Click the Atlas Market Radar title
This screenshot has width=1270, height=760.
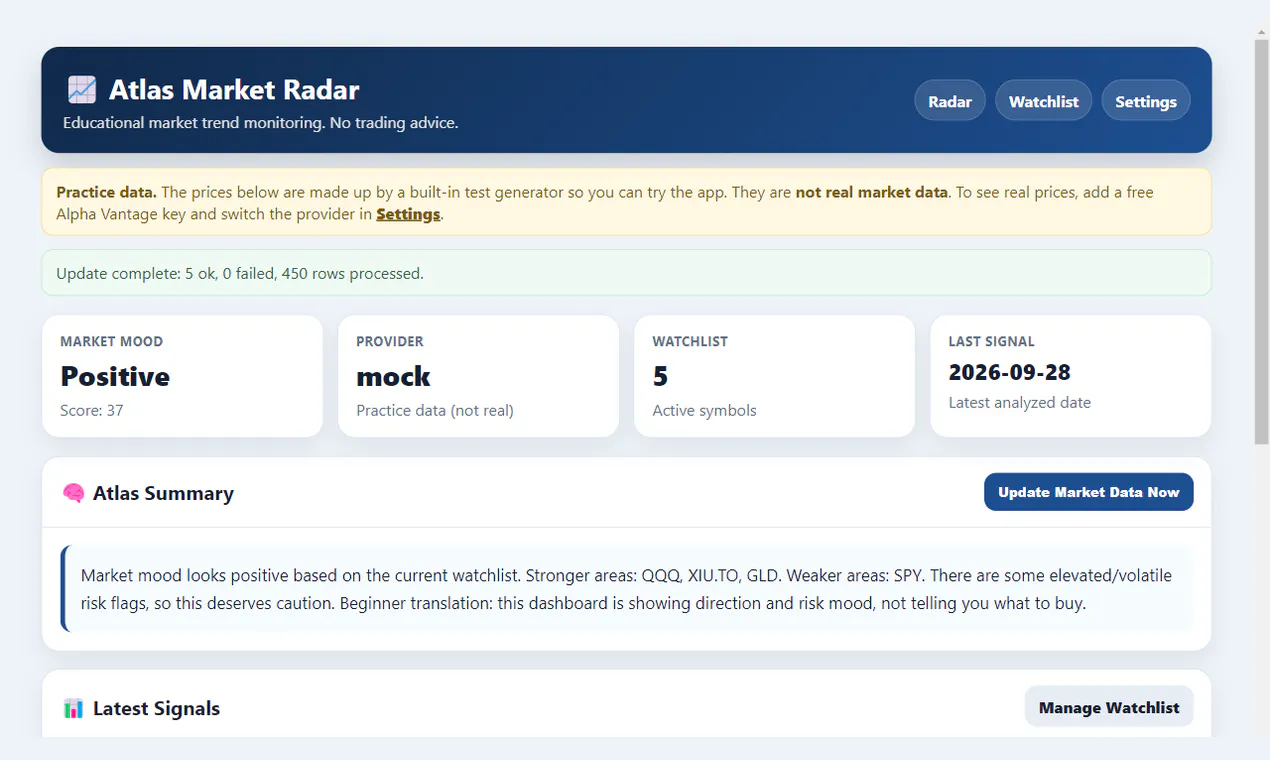[234, 90]
